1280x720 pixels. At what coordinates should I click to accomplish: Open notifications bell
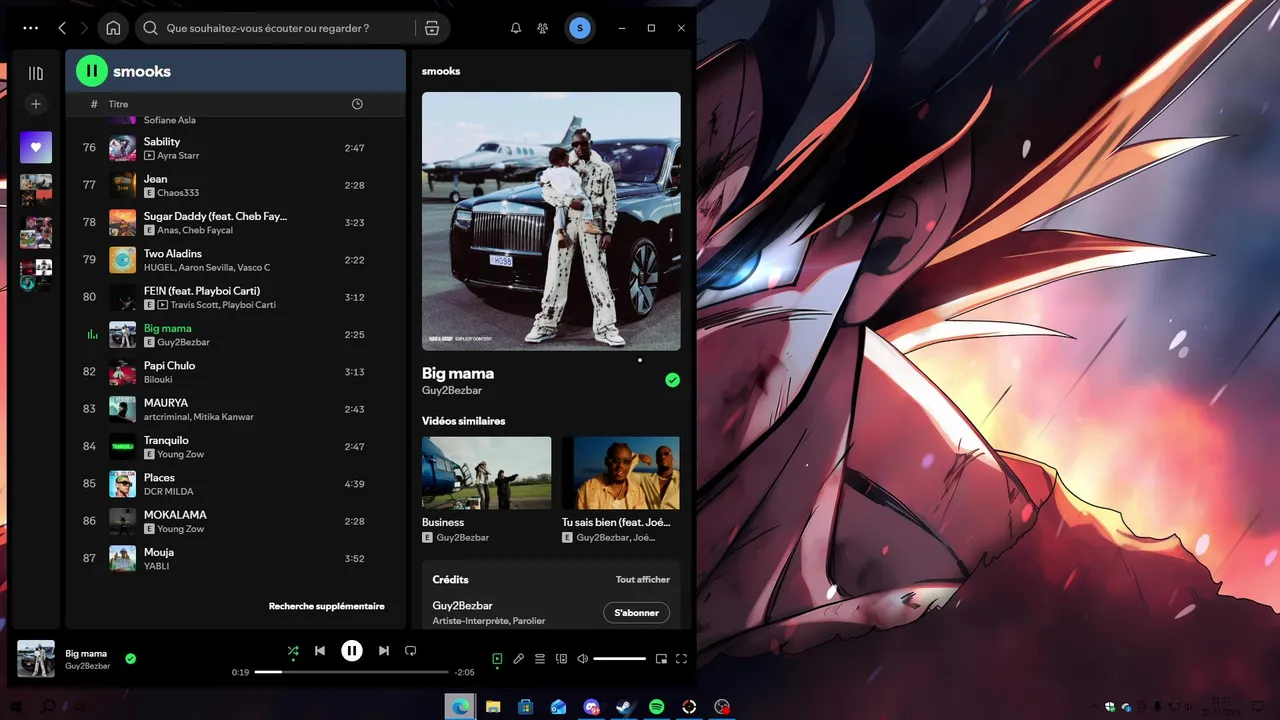pos(516,28)
